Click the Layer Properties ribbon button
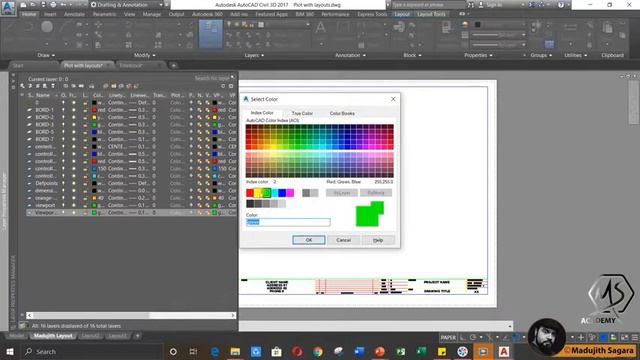 pos(211,34)
